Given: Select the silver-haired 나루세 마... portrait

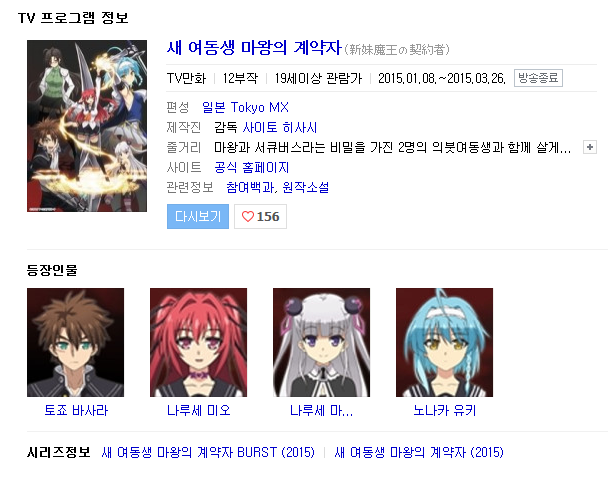Looking at the screenshot, I should (x=321, y=342).
